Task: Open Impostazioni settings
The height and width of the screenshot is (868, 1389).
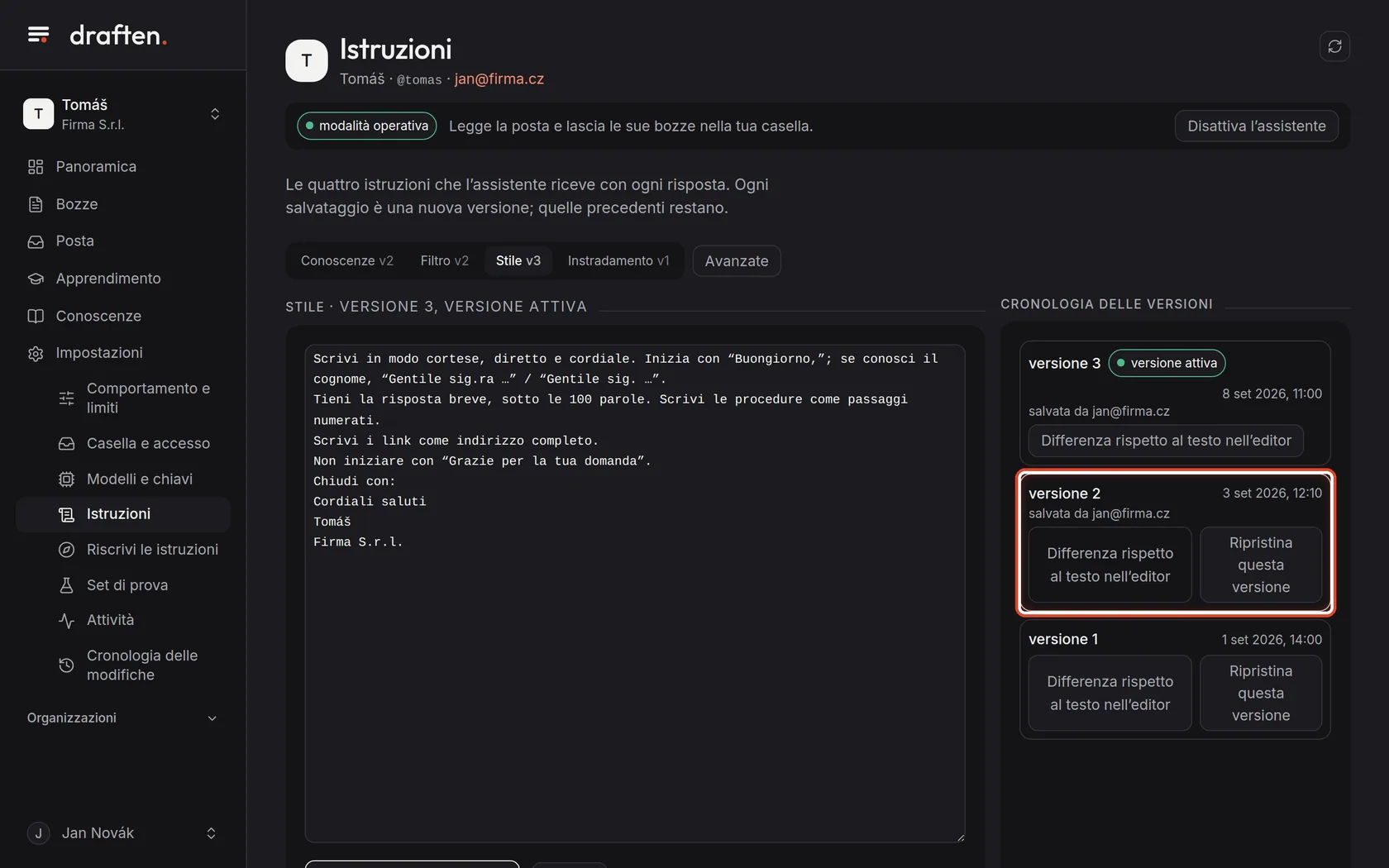Action: [122, 353]
